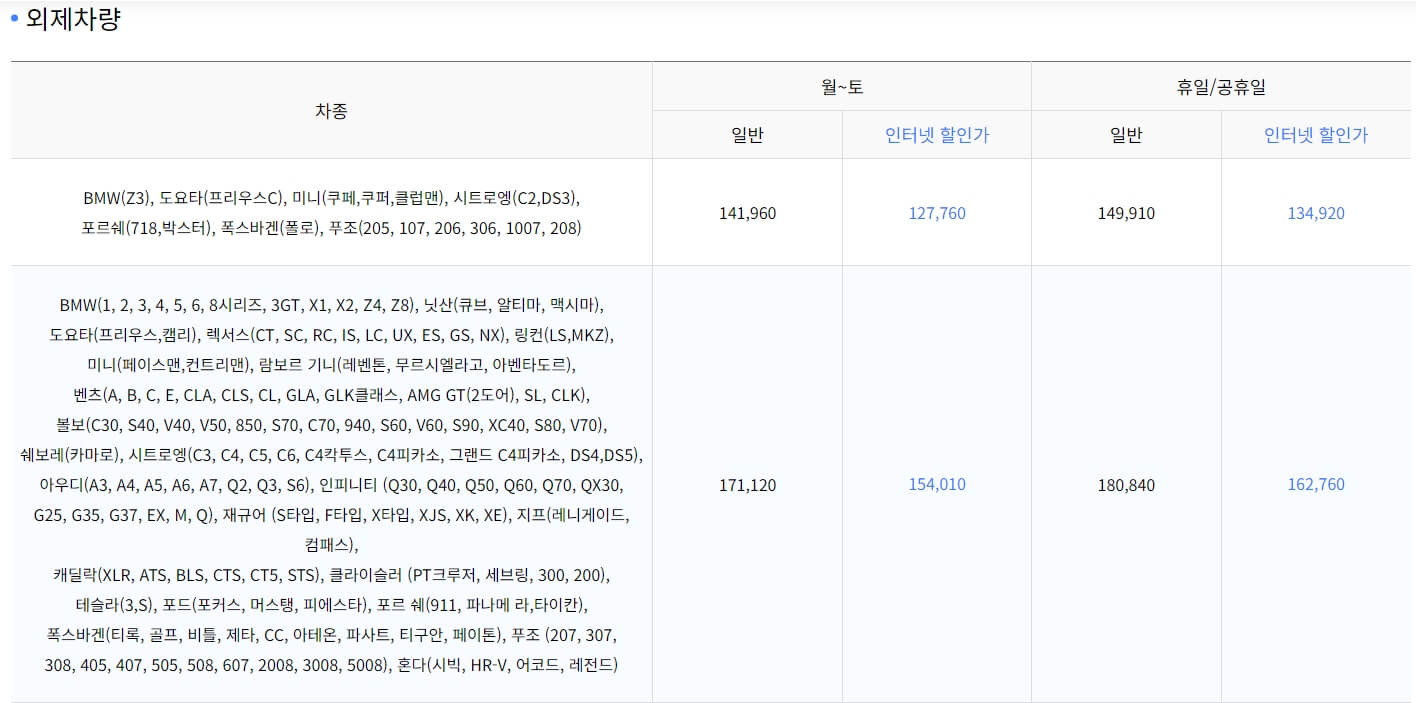Select the 149,910 holiday price

pos(1126,213)
